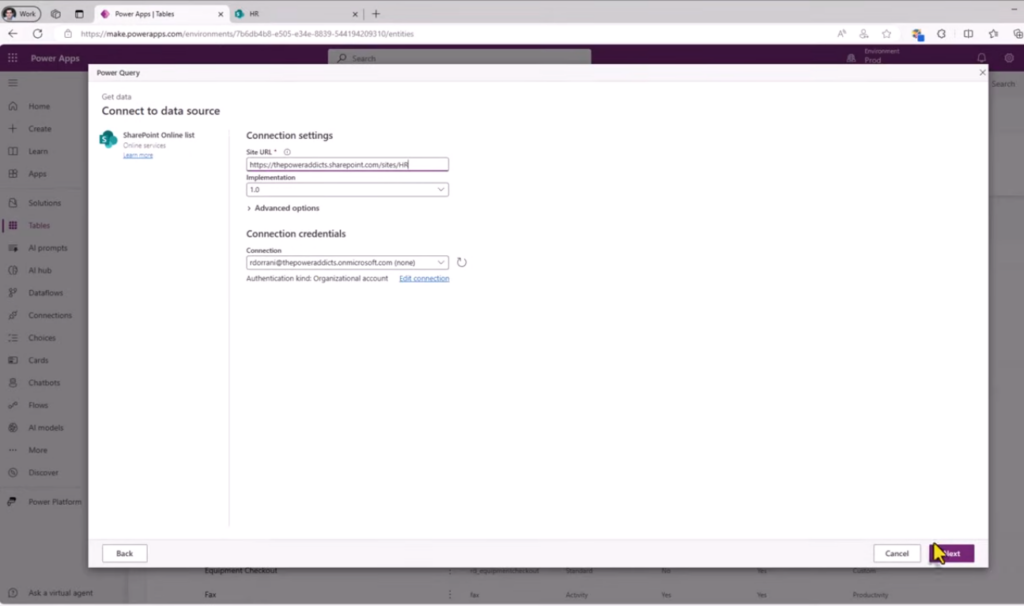Image resolution: width=1024 pixels, height=606 pixels.
Task: Open a new browser tab
Action: [376, 14]
